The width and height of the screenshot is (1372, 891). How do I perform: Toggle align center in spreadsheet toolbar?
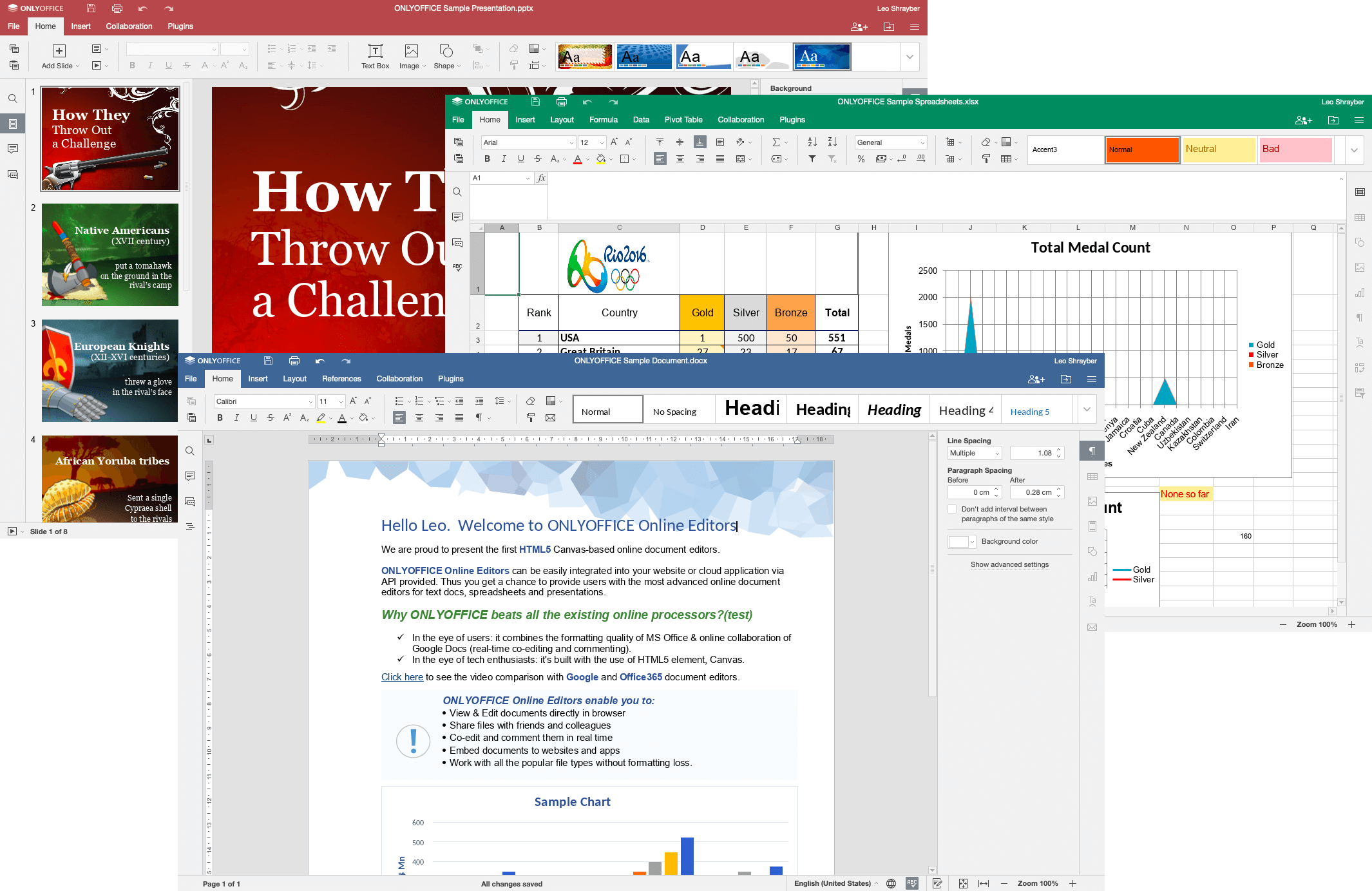point(680,159)
